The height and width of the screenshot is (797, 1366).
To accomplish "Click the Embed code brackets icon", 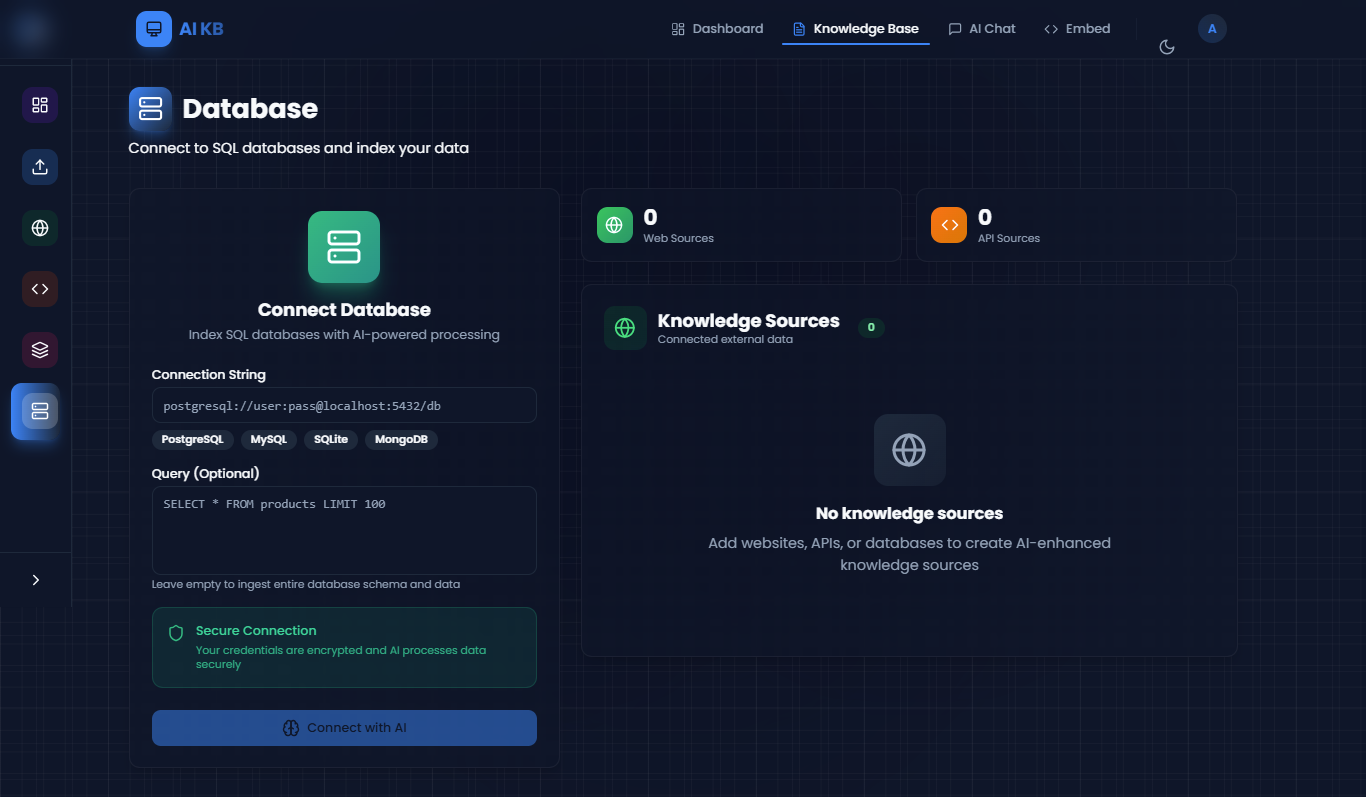I will pyautogui.click(x=1051, y=29).
